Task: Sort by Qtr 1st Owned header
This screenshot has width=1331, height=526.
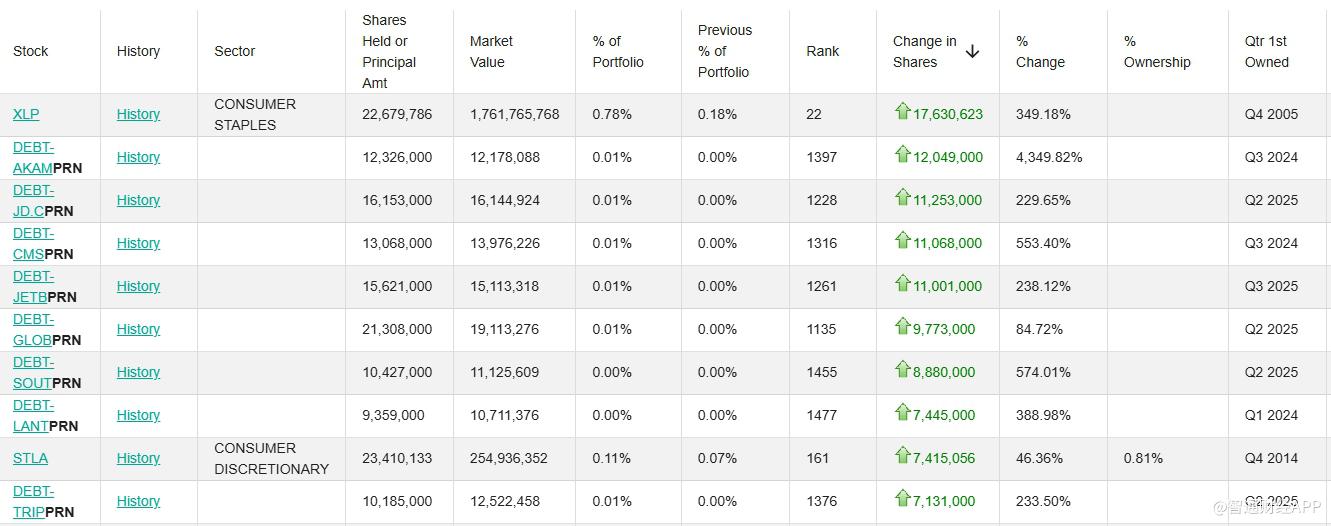Action: (x=1266, y=52)
